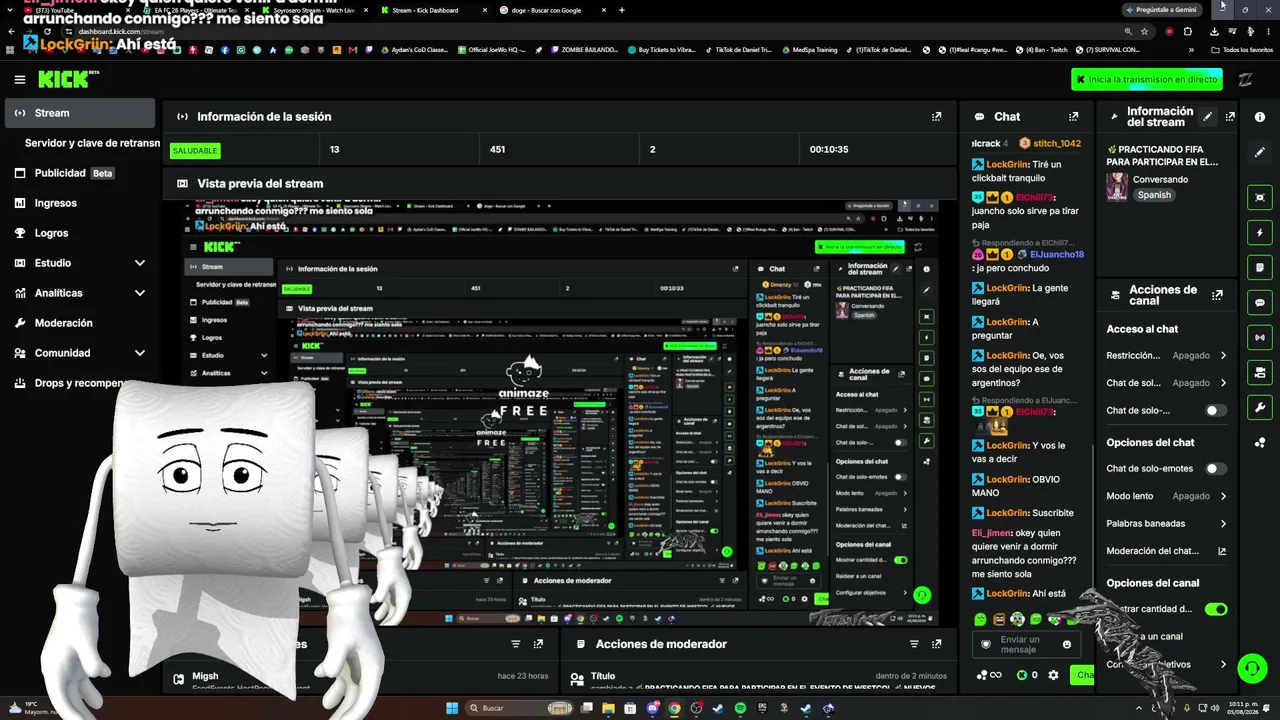Viewport: 1280px width, 720px height.
Task: Click the broadcast signal icon in the right sidebar
Action: (1260, 337)
